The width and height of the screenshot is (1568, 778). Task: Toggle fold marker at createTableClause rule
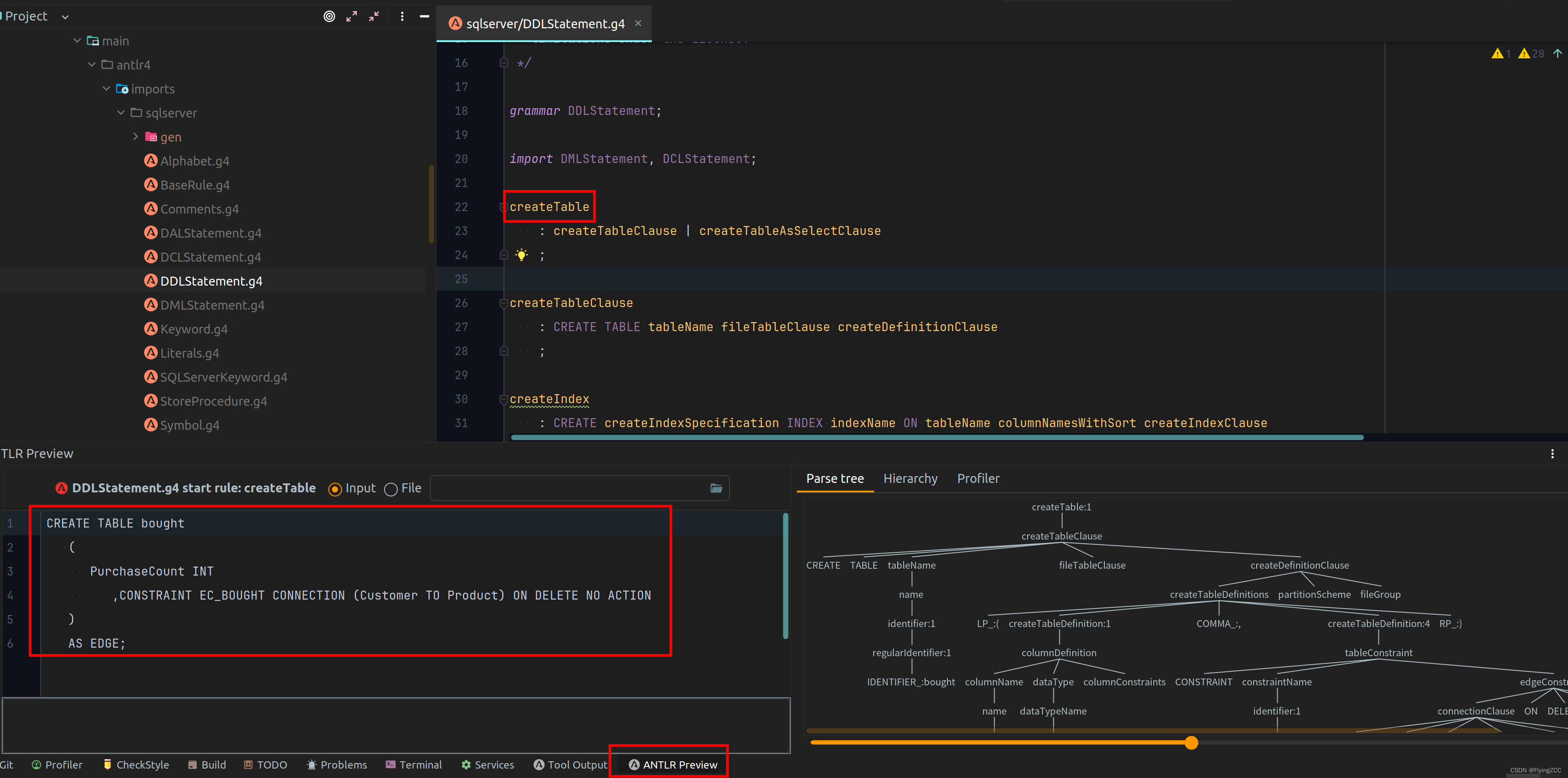(504, 303)
